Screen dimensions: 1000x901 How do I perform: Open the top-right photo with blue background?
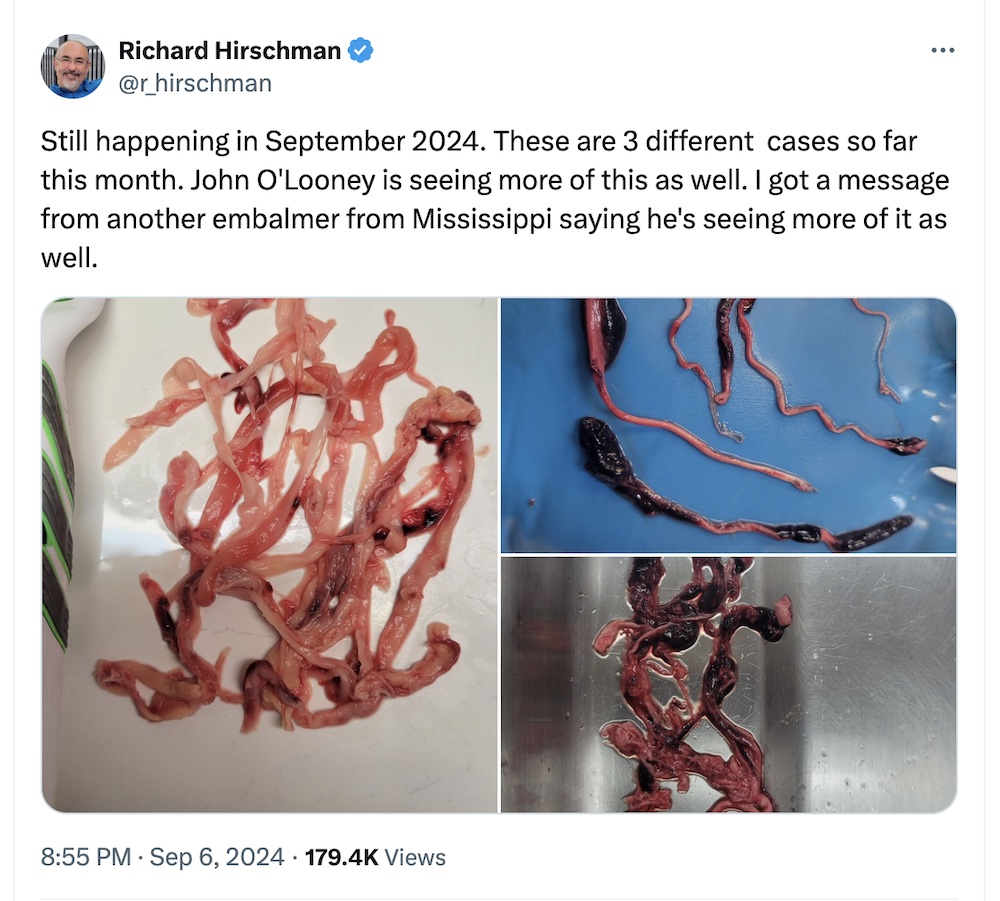pos(728,425)
